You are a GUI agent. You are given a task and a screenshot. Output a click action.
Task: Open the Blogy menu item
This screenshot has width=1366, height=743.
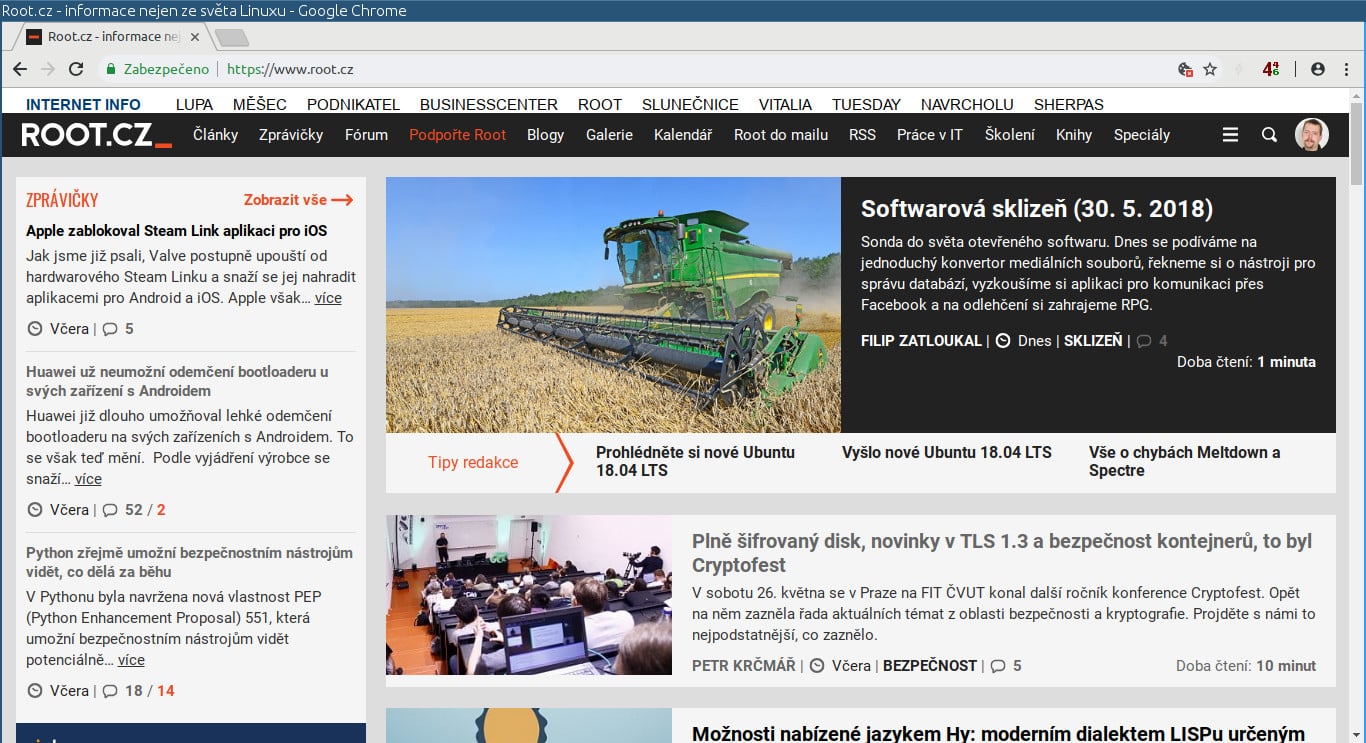(546, 135)
